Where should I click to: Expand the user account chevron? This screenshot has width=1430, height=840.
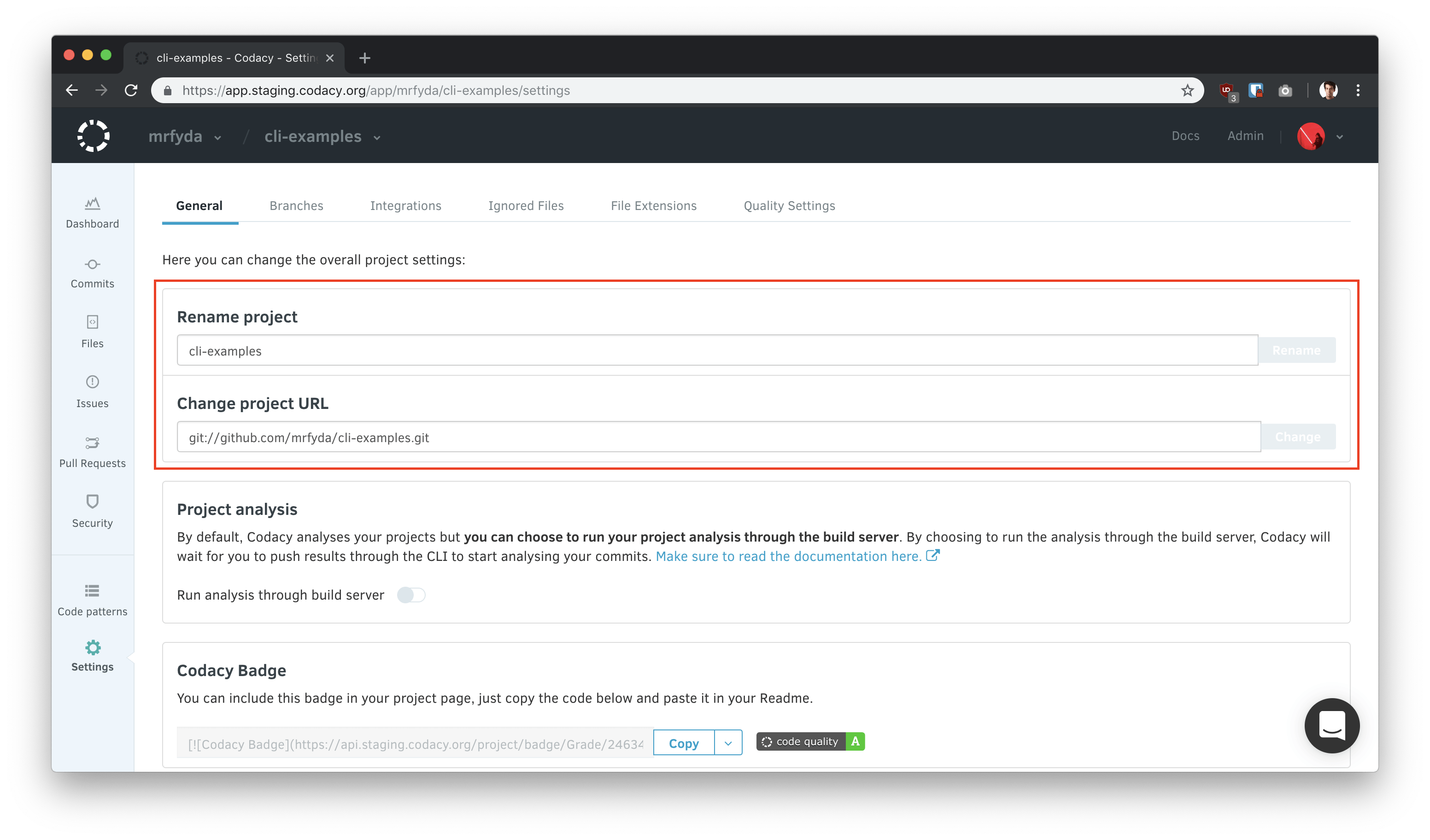tap(1340, 137)
